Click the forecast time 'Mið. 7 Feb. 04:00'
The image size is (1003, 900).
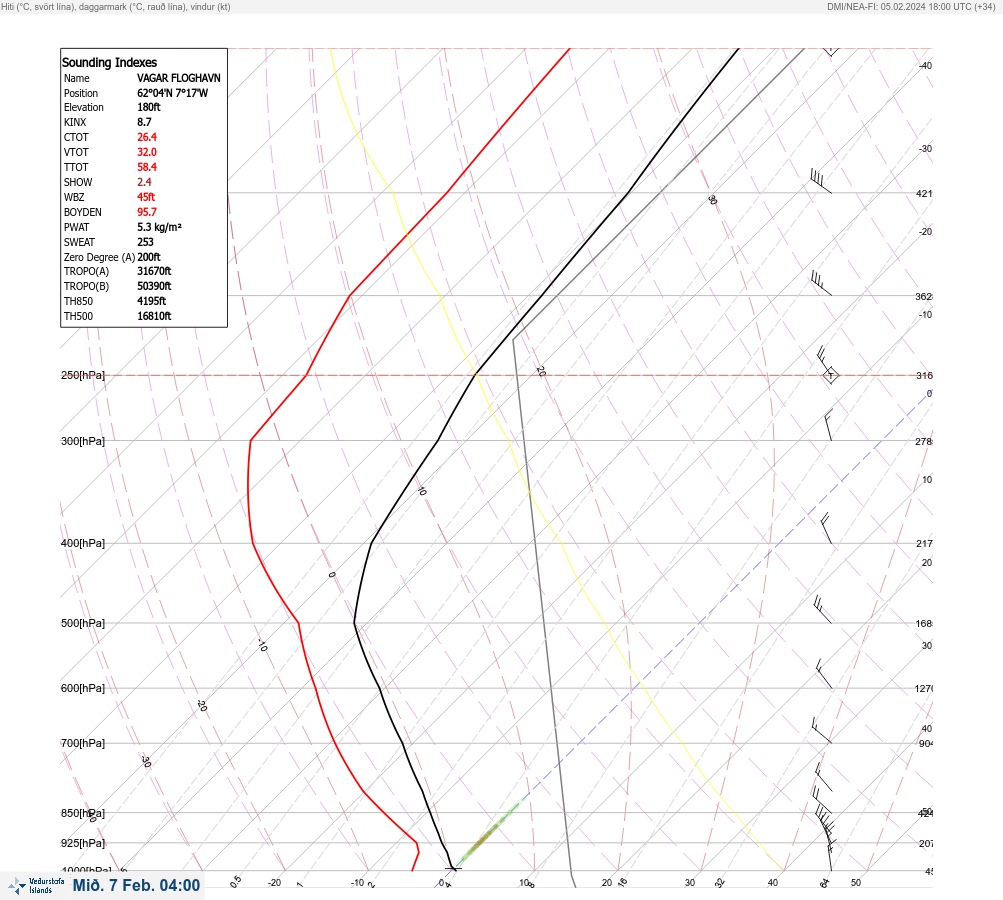(136, 885)
